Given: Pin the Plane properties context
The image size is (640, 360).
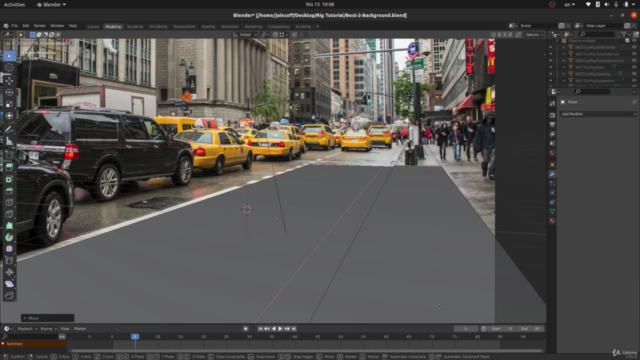Looking at the screenshot, I should click(x=634, y=102).
